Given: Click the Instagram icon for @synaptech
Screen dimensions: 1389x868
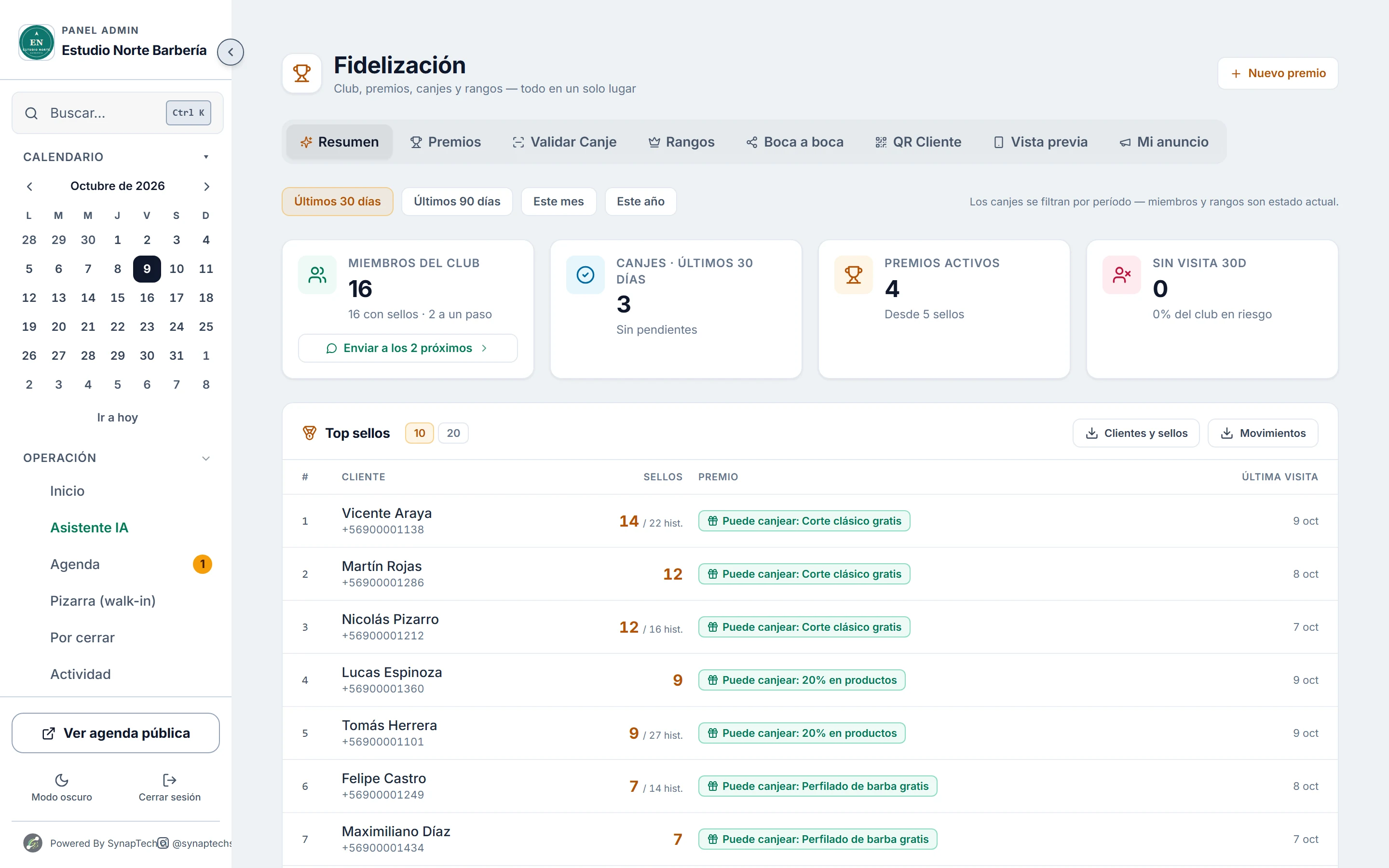Looking at the screenshot, I should 163,843.
